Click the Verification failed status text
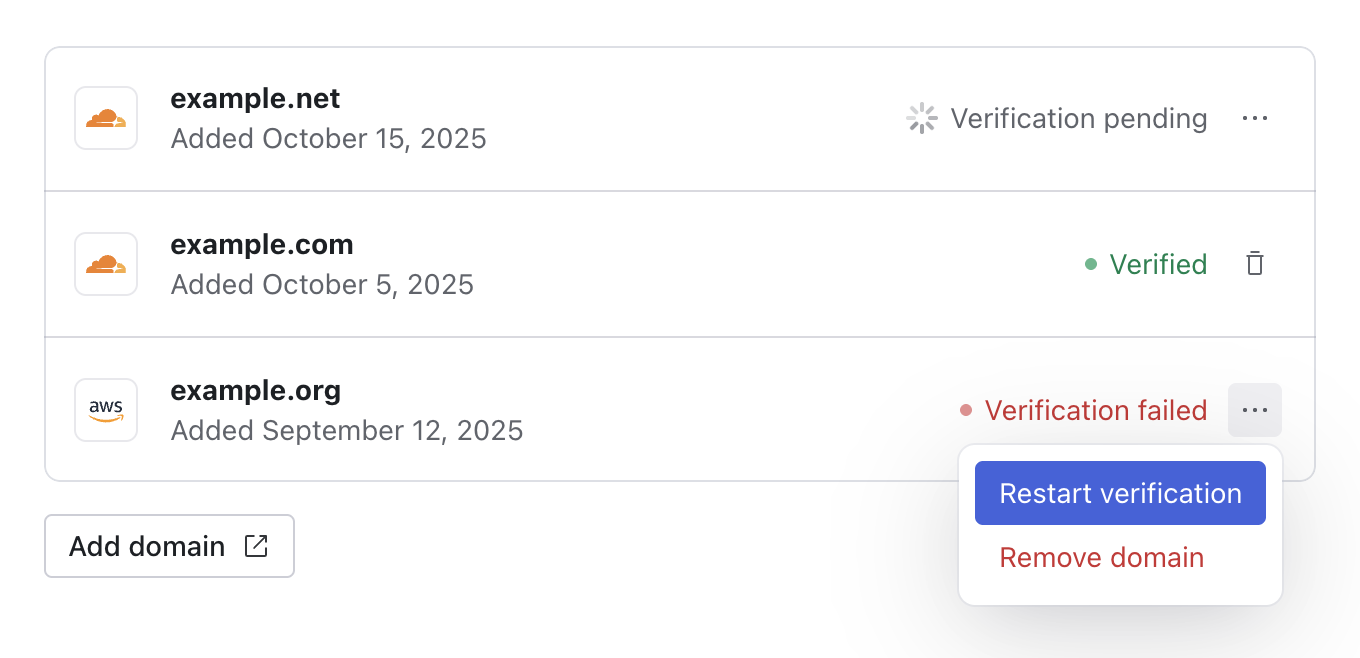Viewport: 1360px width, 658px height. (1096, 409)
